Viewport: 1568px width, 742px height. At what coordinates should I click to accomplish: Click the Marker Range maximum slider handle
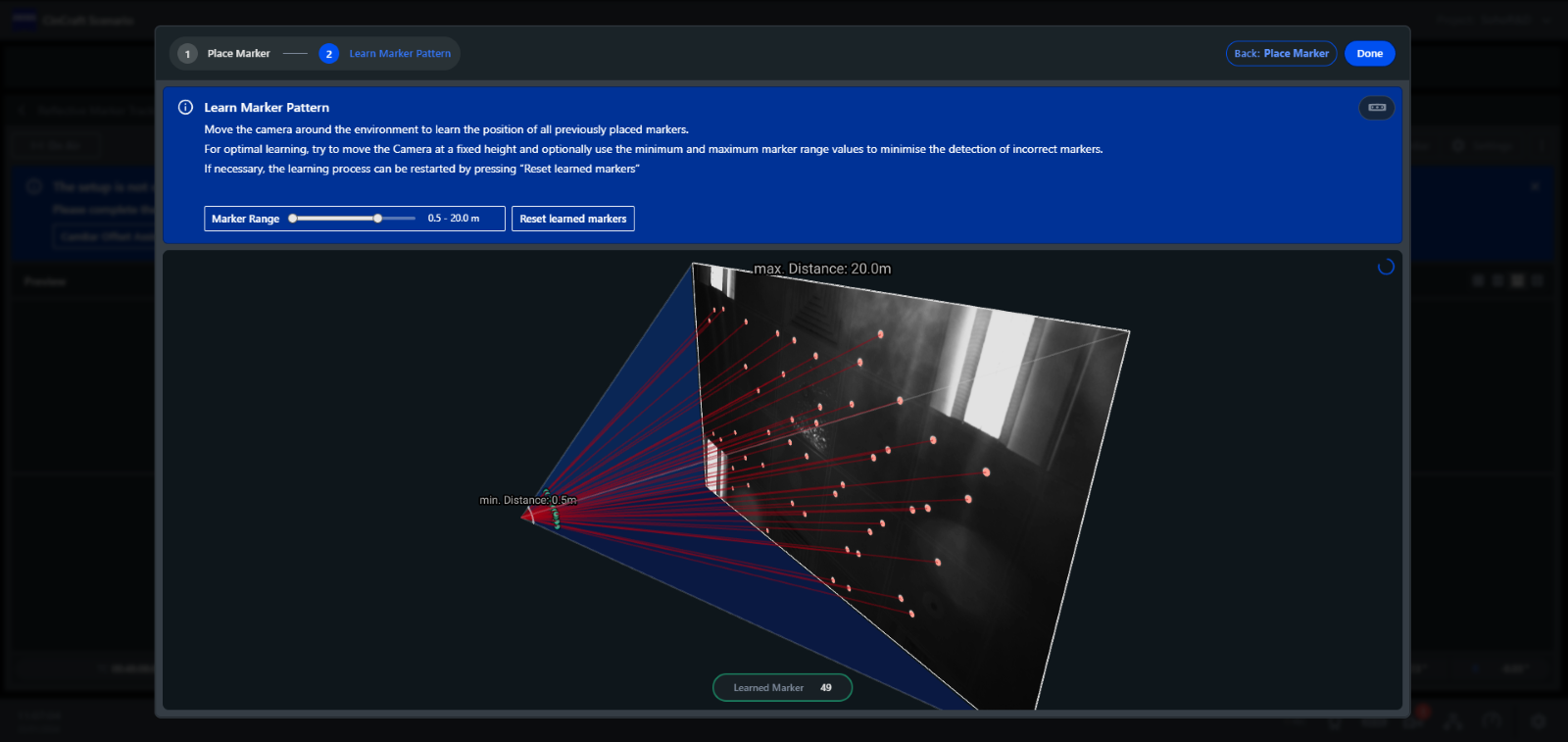[377, 219]
